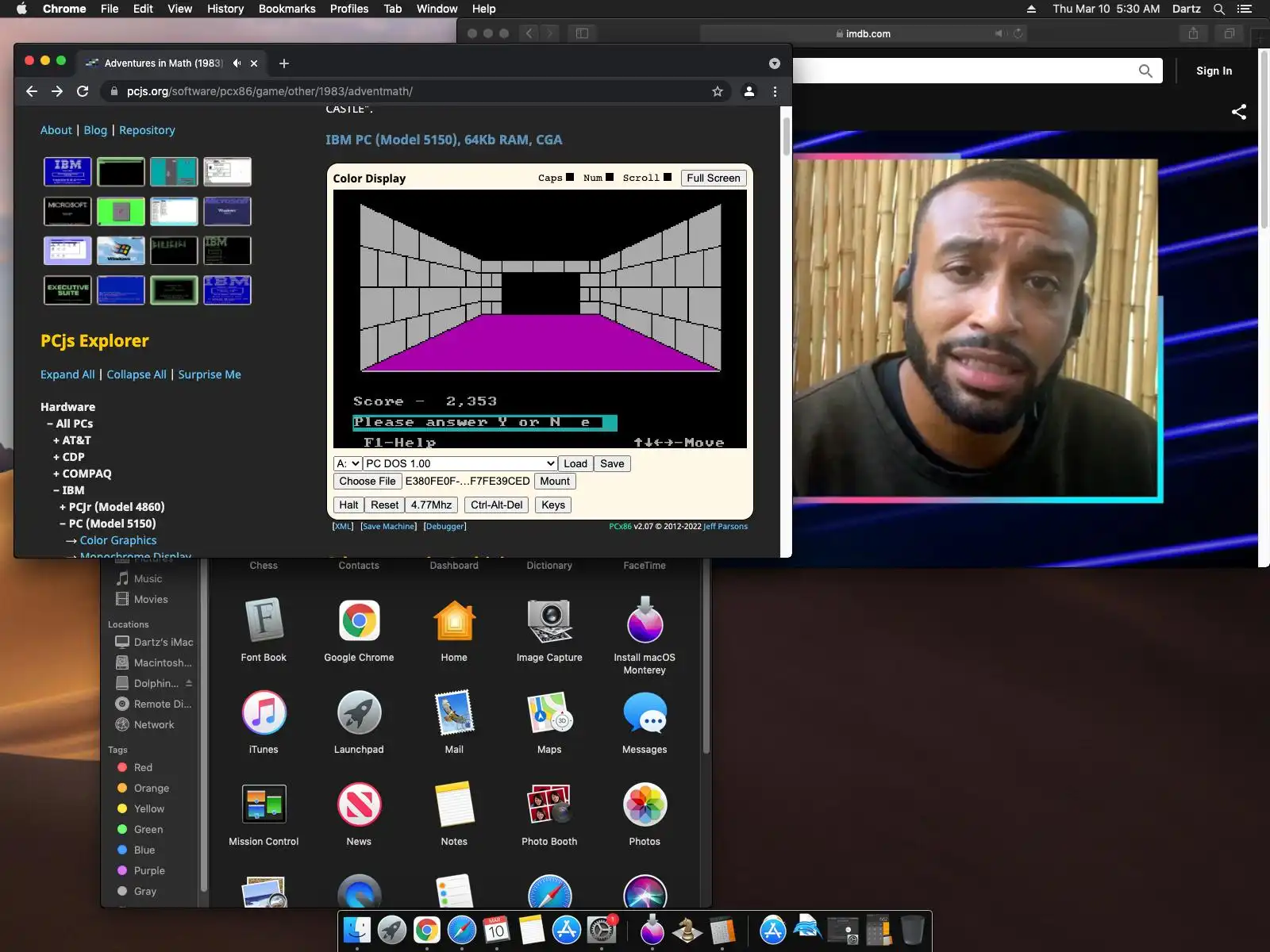Mute audio on the Adventures in Math tab

(x=237, y=63)
